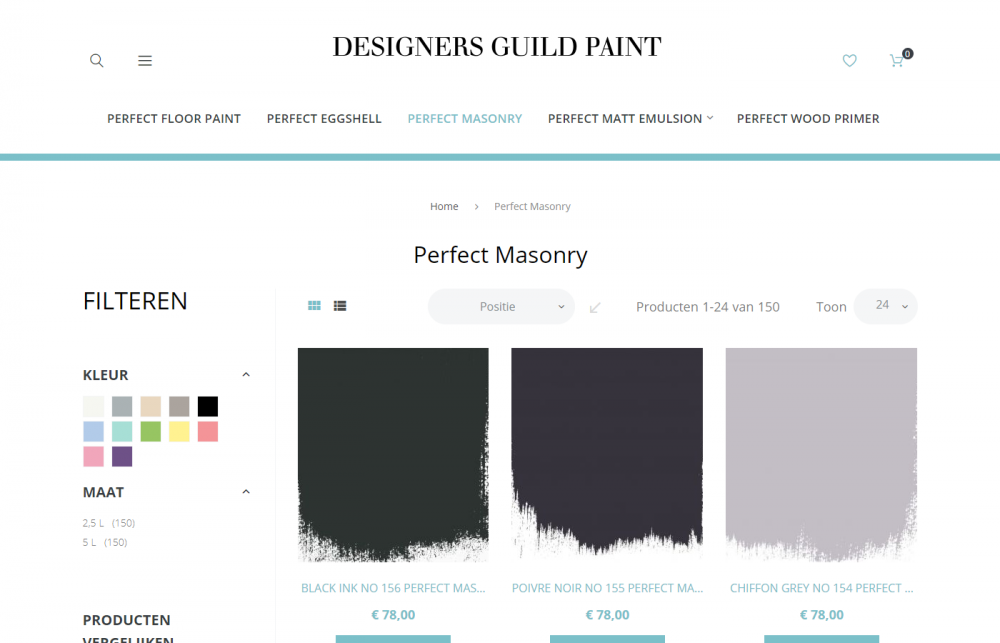Collapse the Maat filter section
1000x643 pixels.
[246, 492]
